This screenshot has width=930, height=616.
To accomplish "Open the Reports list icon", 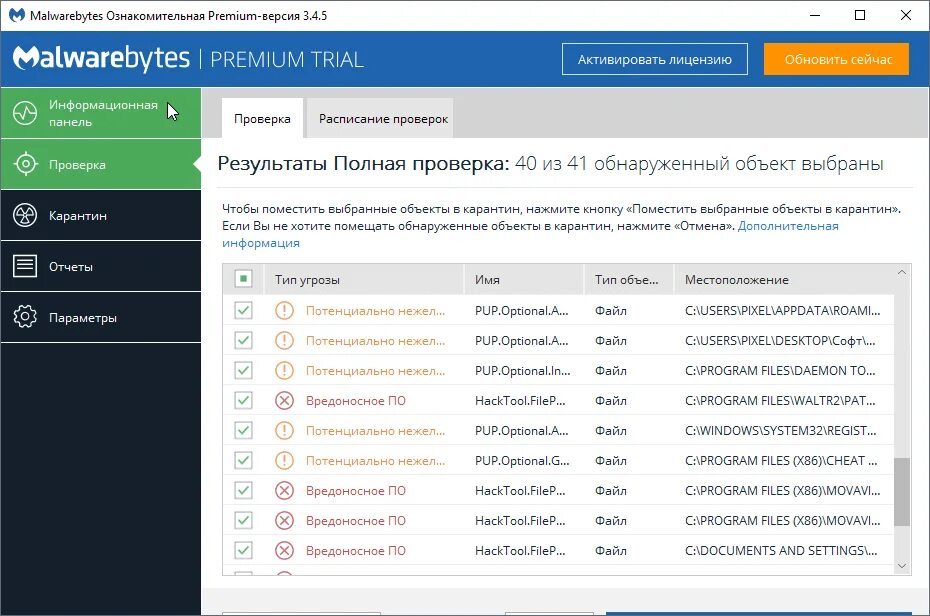I will [25, 266].
